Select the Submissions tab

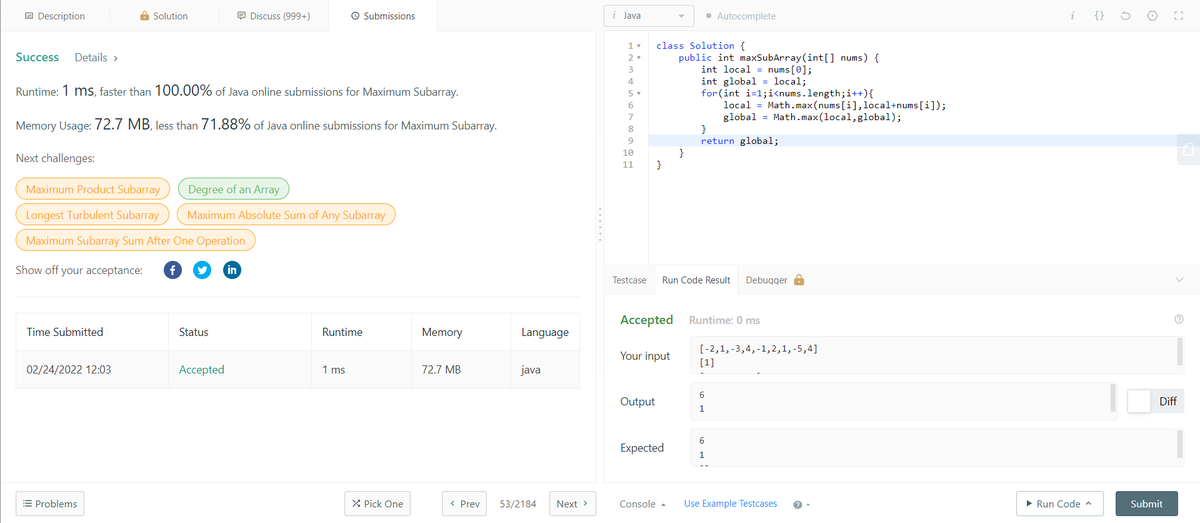coord(383,16)
